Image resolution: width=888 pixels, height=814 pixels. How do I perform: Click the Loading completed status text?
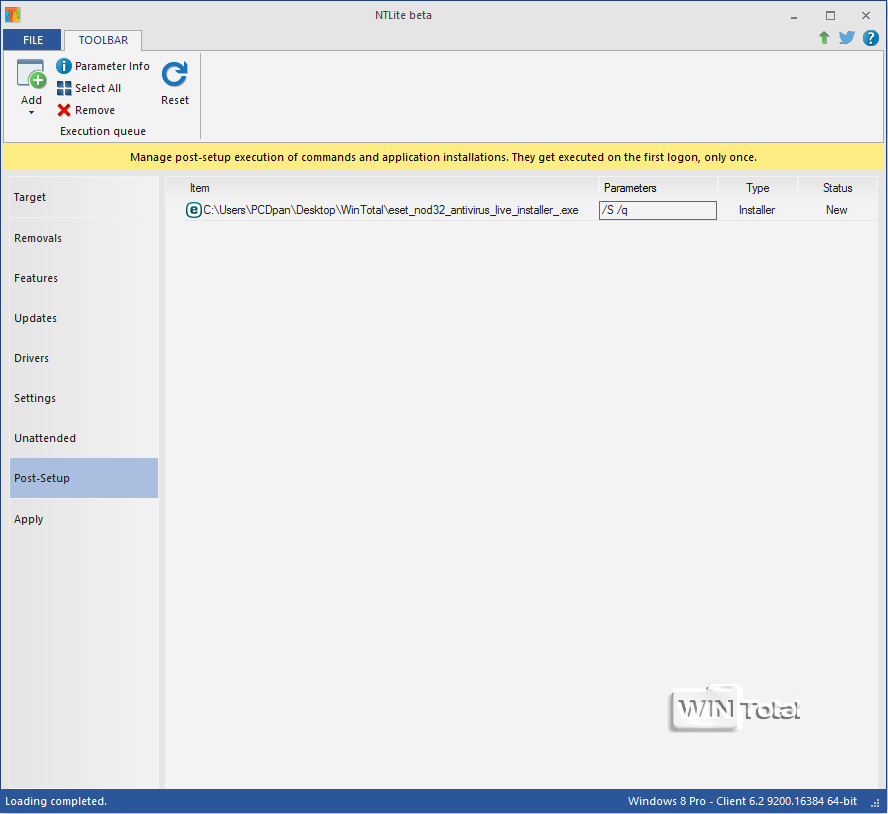coord(56,801)
